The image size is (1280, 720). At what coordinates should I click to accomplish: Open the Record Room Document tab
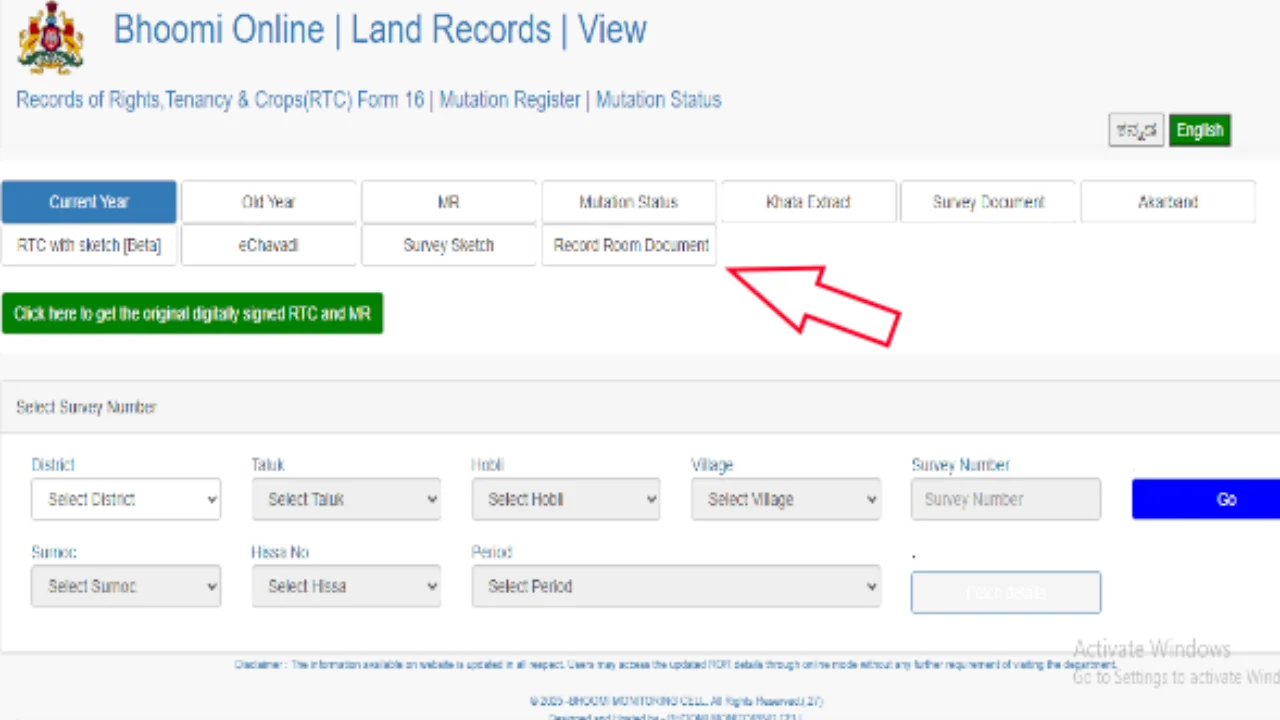pos(630,245)
